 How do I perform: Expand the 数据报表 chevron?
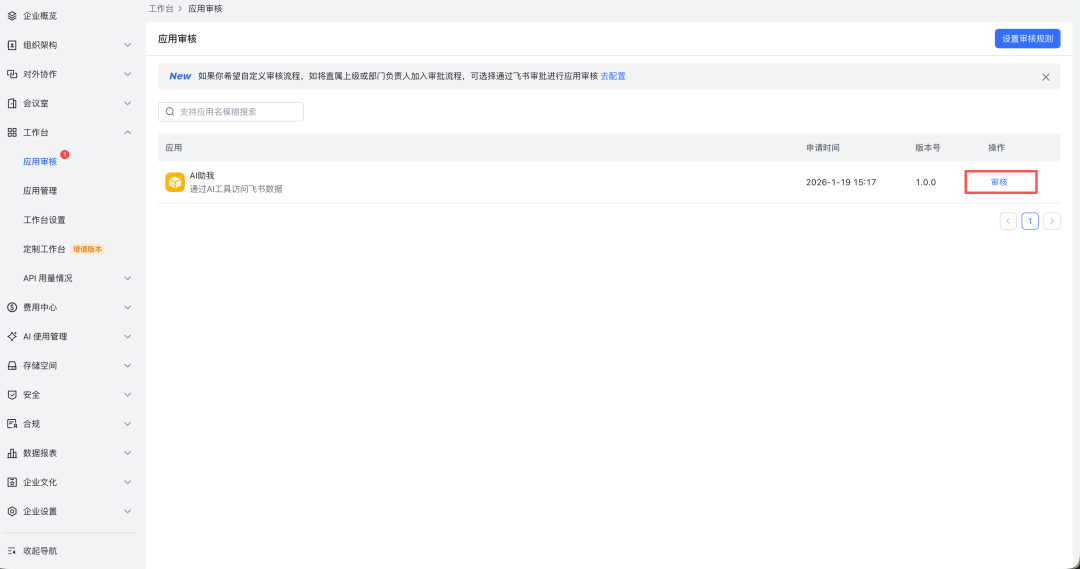pyautogui.click(x=127, y=453)
